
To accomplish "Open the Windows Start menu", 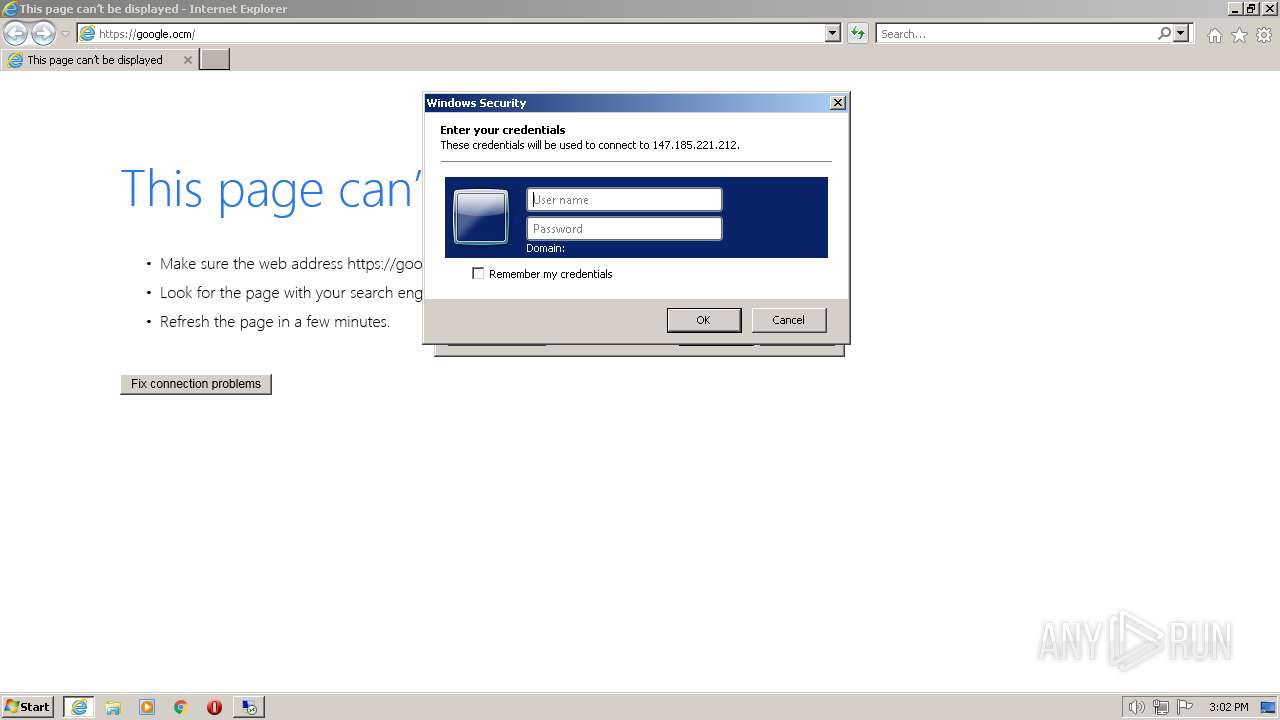I will pos(28,707).
